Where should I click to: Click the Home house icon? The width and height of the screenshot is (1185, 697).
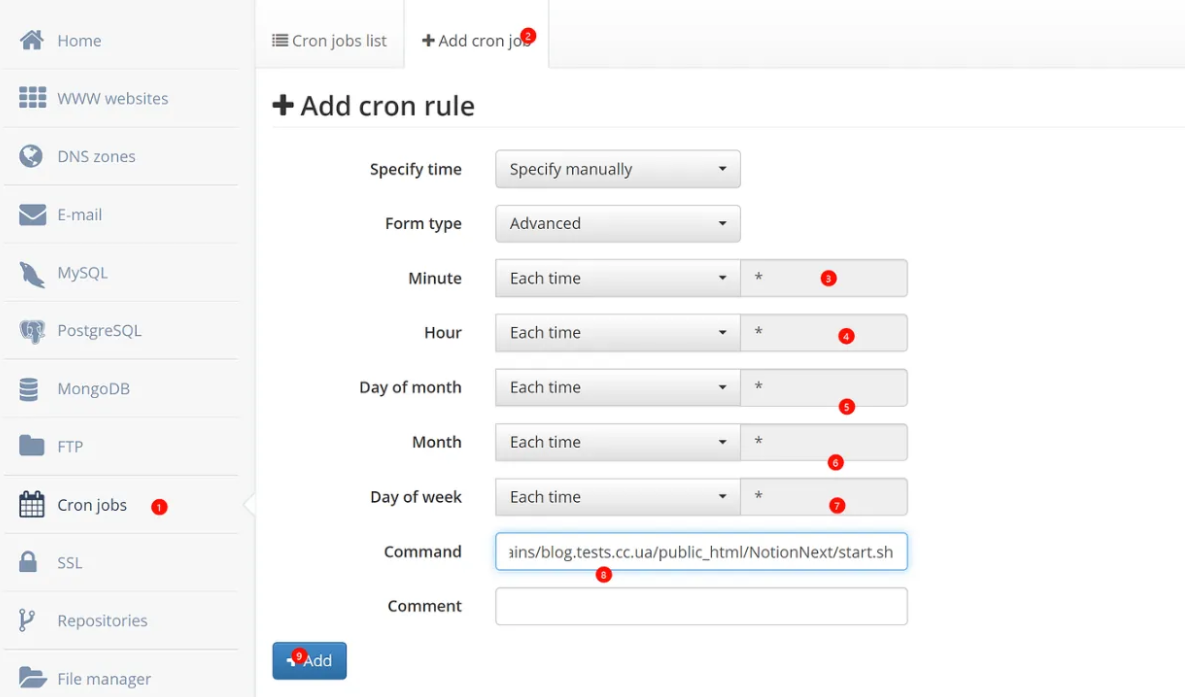pyautogui.click(x=32, y=40)
